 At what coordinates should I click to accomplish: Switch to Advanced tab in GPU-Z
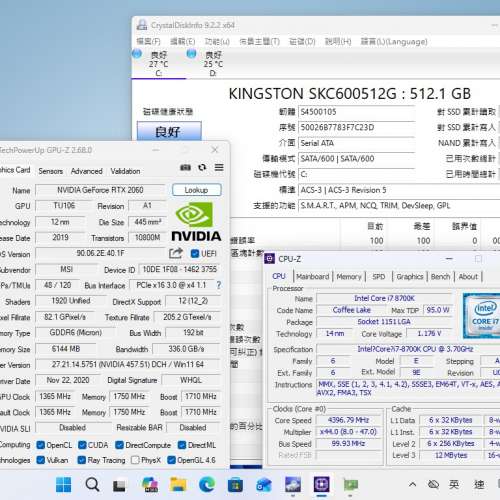tap(87, 171)
